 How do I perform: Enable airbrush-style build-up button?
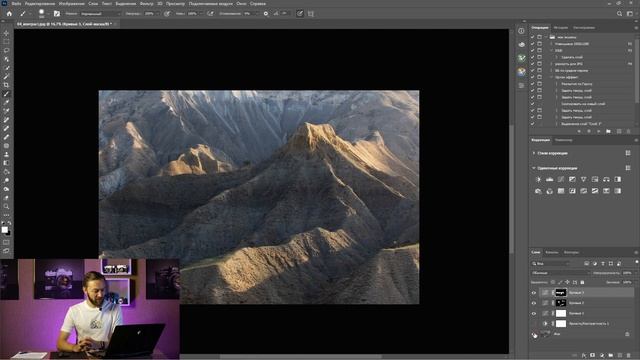210,13
